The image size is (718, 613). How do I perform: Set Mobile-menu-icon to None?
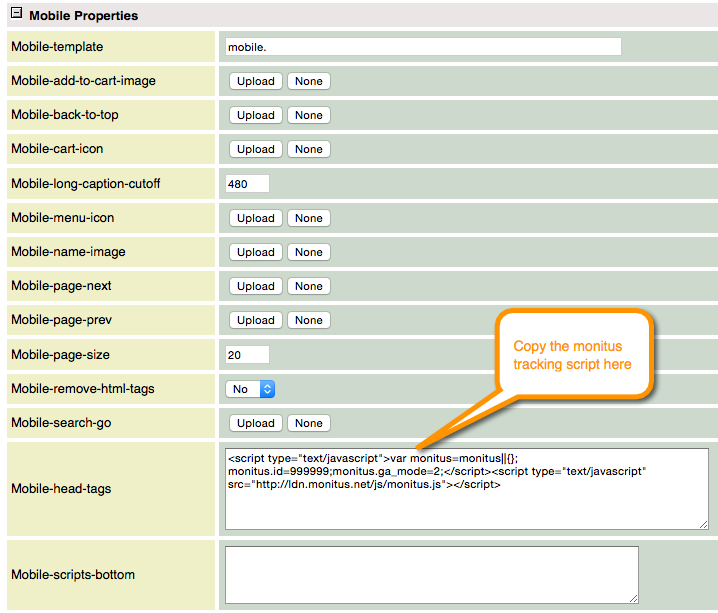click(x=309, y=218)
